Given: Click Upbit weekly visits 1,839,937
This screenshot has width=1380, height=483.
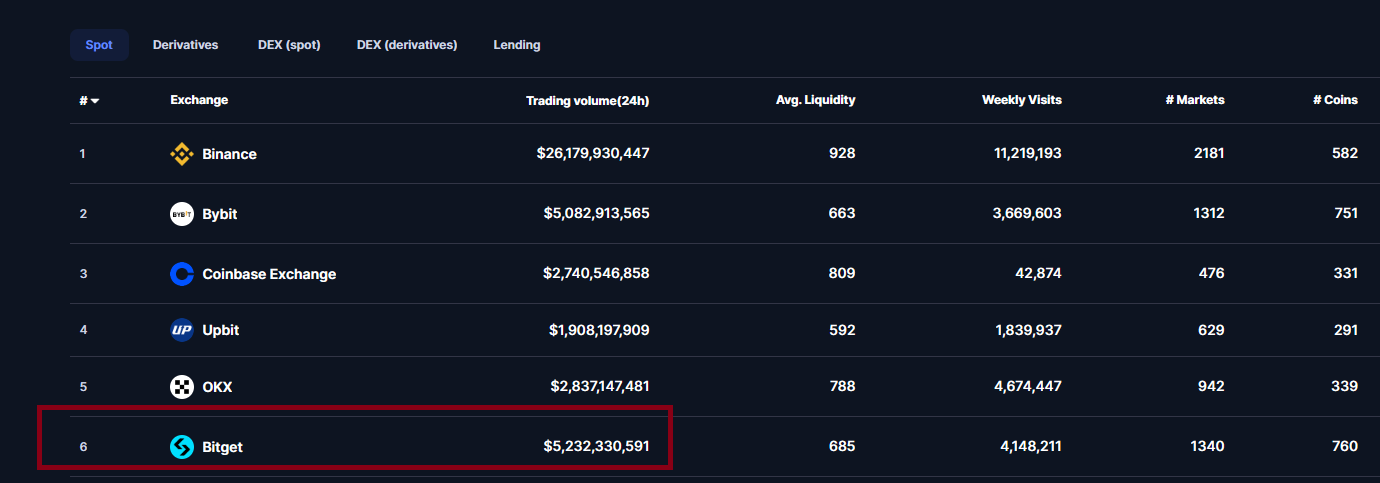Looking at the screenshot, I should coord(1030,330).
